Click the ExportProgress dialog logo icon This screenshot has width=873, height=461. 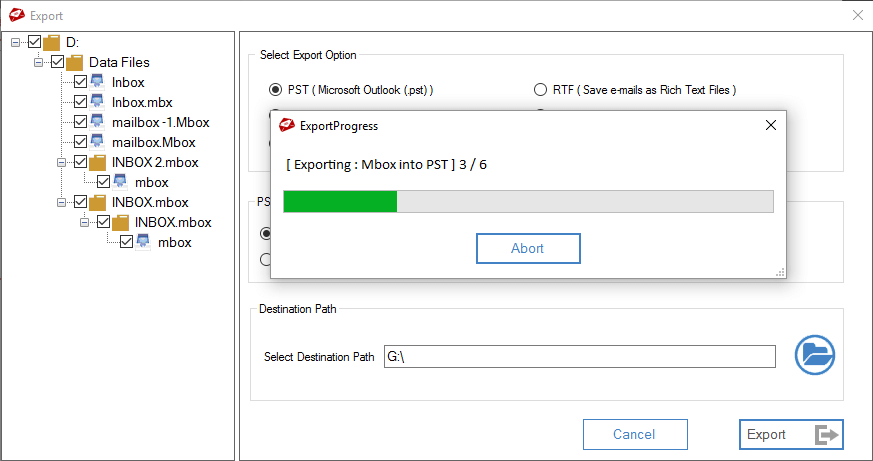287,125
